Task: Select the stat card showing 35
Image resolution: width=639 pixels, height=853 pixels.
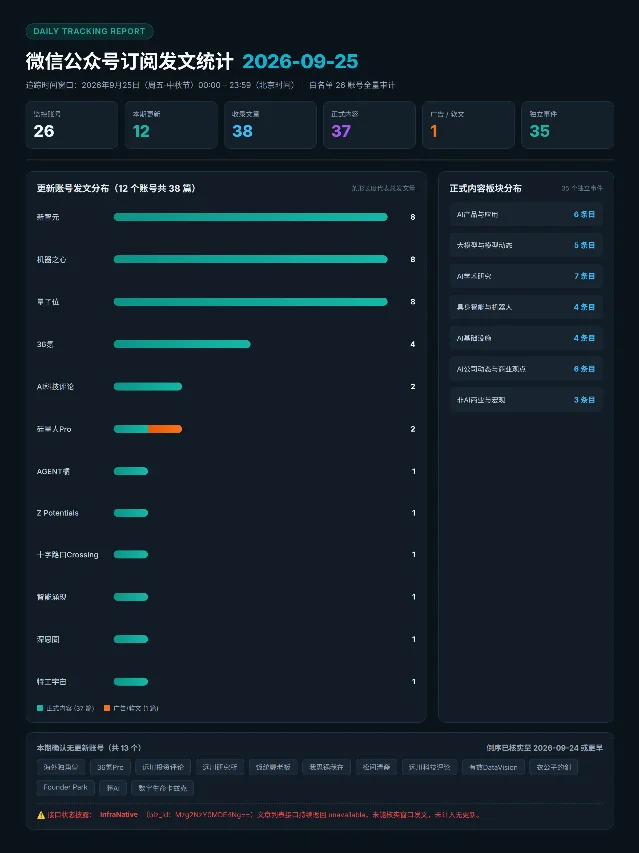Action: tap(567, 125)
